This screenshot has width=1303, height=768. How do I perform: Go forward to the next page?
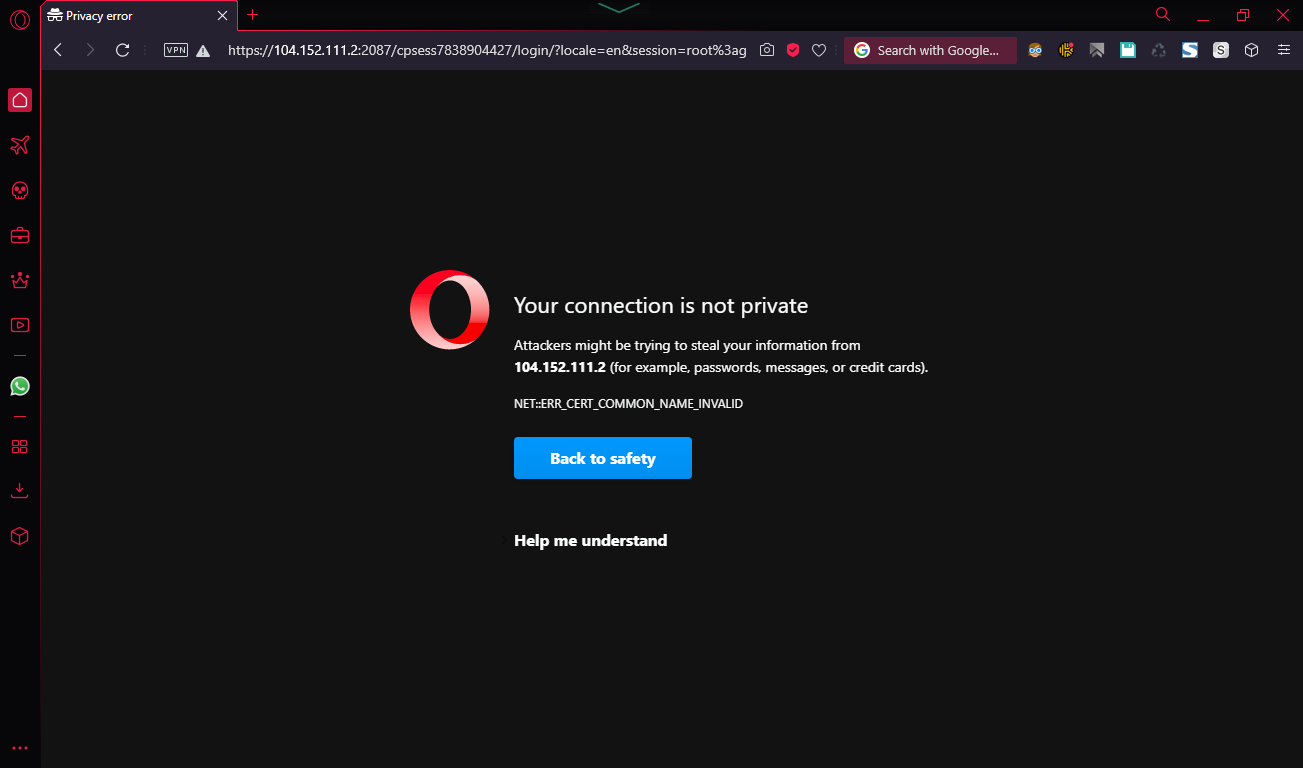(90, 50)
